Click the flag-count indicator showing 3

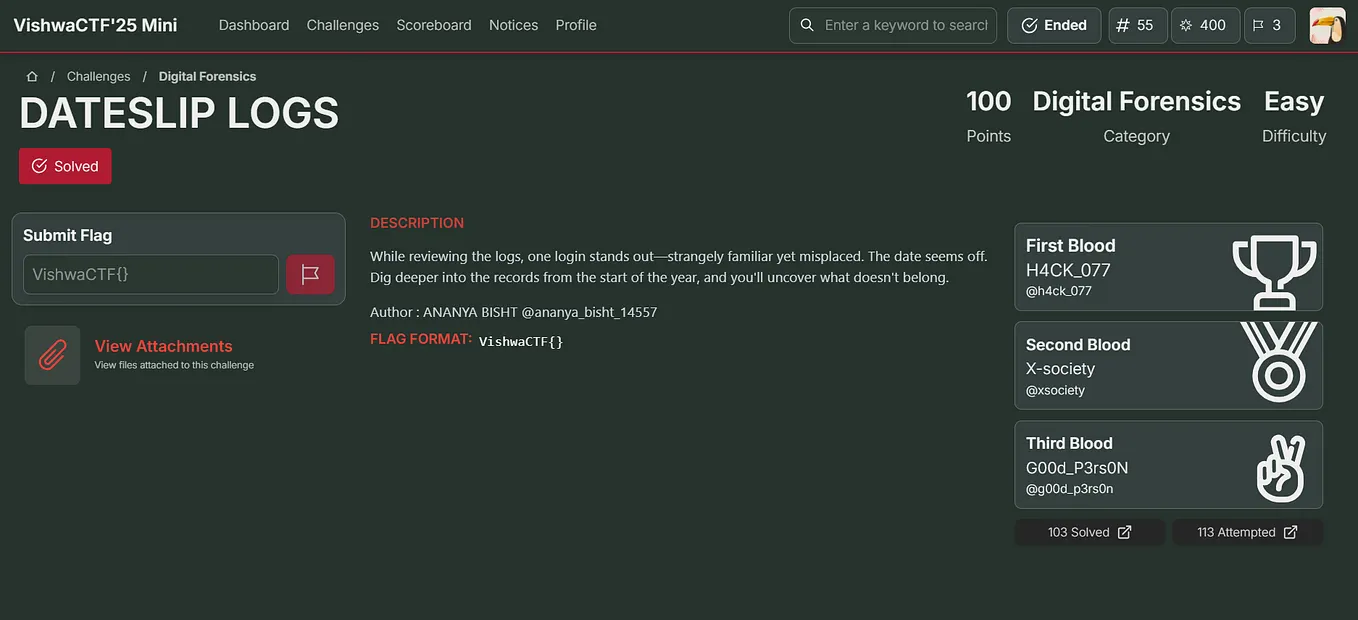1269,25
